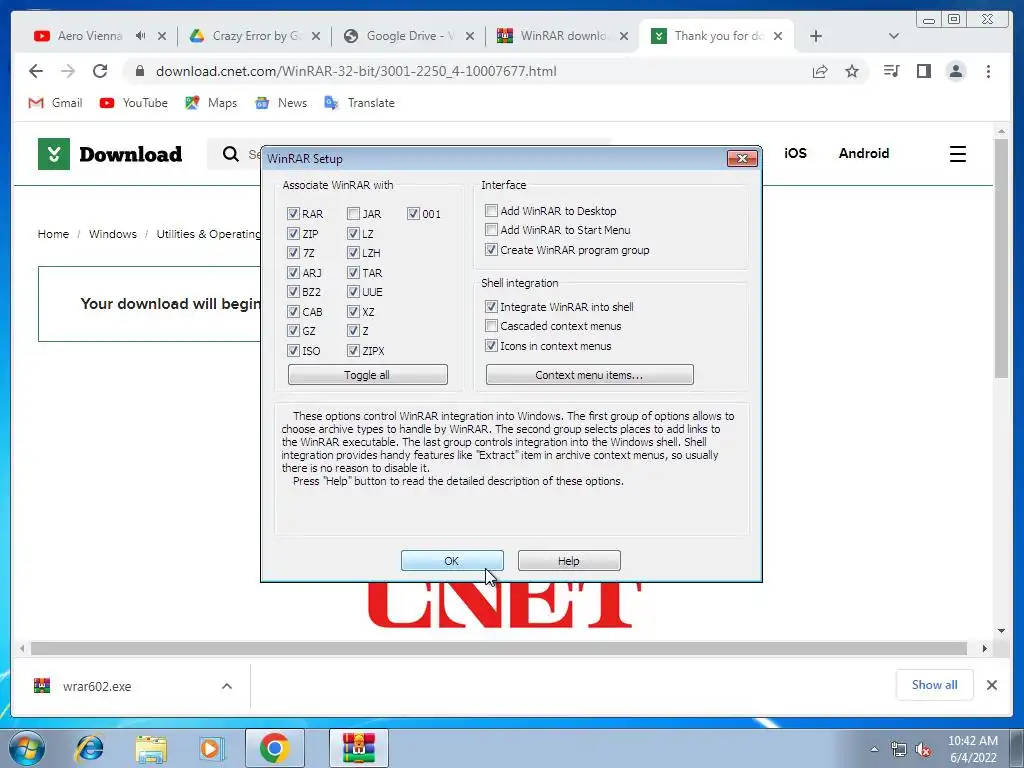1024x768 pixels.
Task: Open Chrome three-dot menu
Action: pyautogui.click(x=988, y=71)
